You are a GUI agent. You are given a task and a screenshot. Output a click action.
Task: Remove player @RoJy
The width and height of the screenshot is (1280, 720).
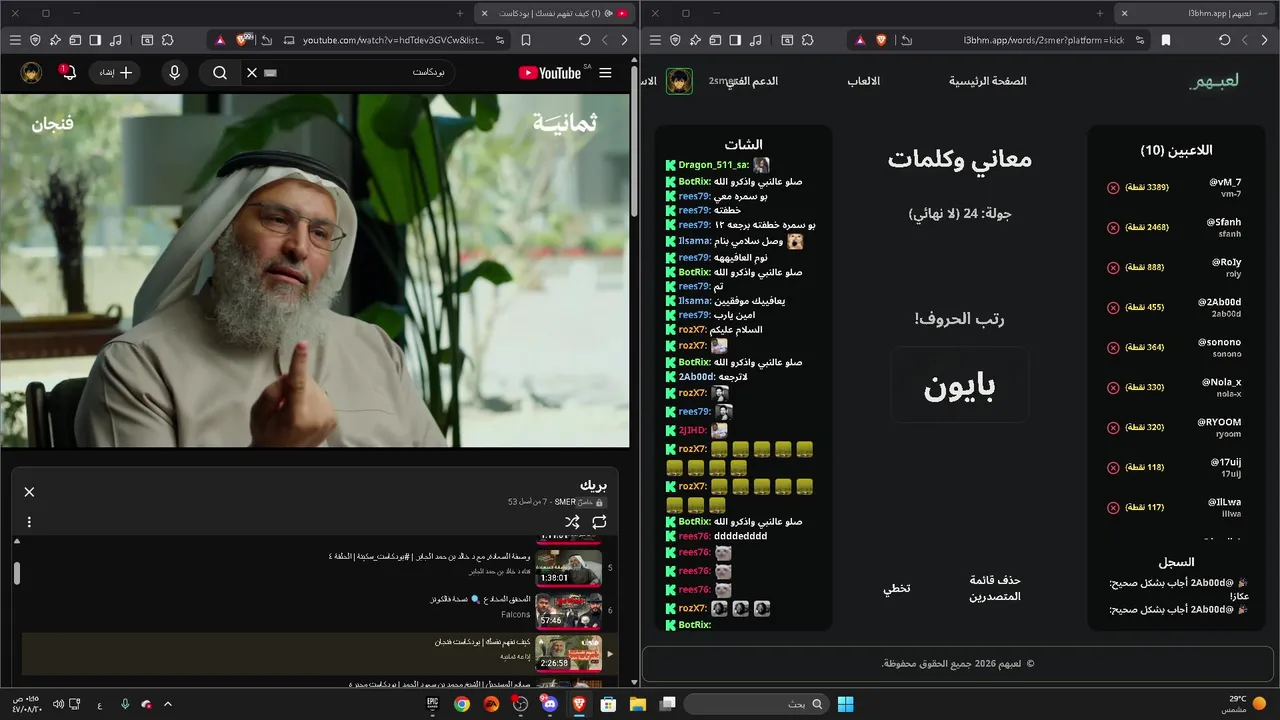click(x=1113, y=267)
